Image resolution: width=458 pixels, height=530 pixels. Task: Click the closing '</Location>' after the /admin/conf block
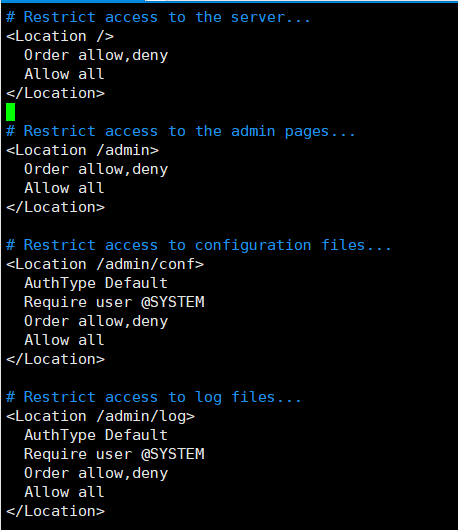[x=55, y=359]
